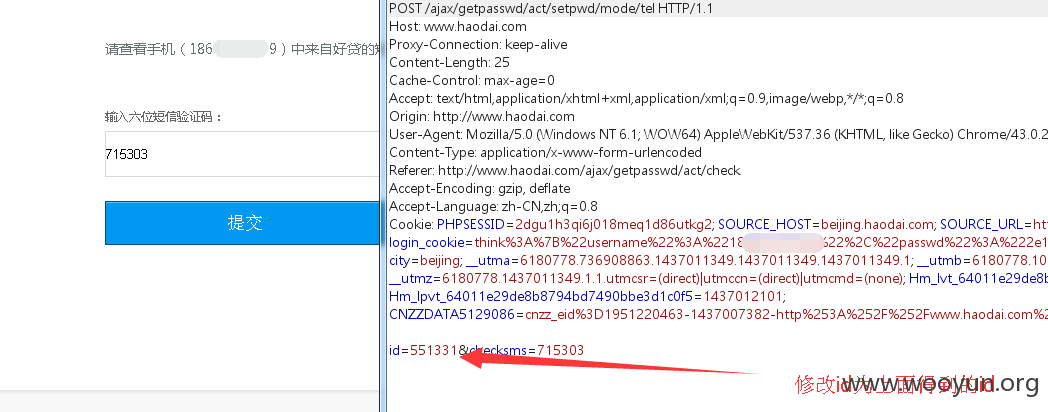Click the blue 提交 submit button
This screenshot has width=1048, height=412.
coord(242,223)
